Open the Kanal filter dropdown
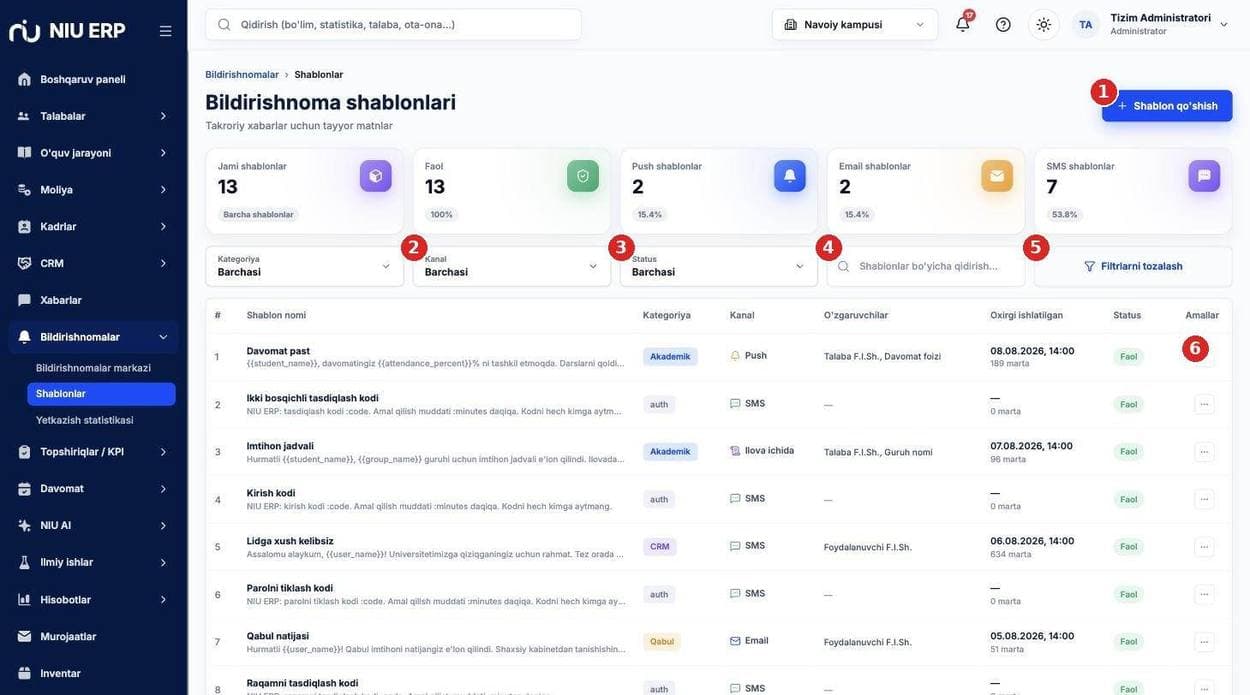Image resolution: width=1250 pixels, height=695 pixels. click(x=512, y=266)
